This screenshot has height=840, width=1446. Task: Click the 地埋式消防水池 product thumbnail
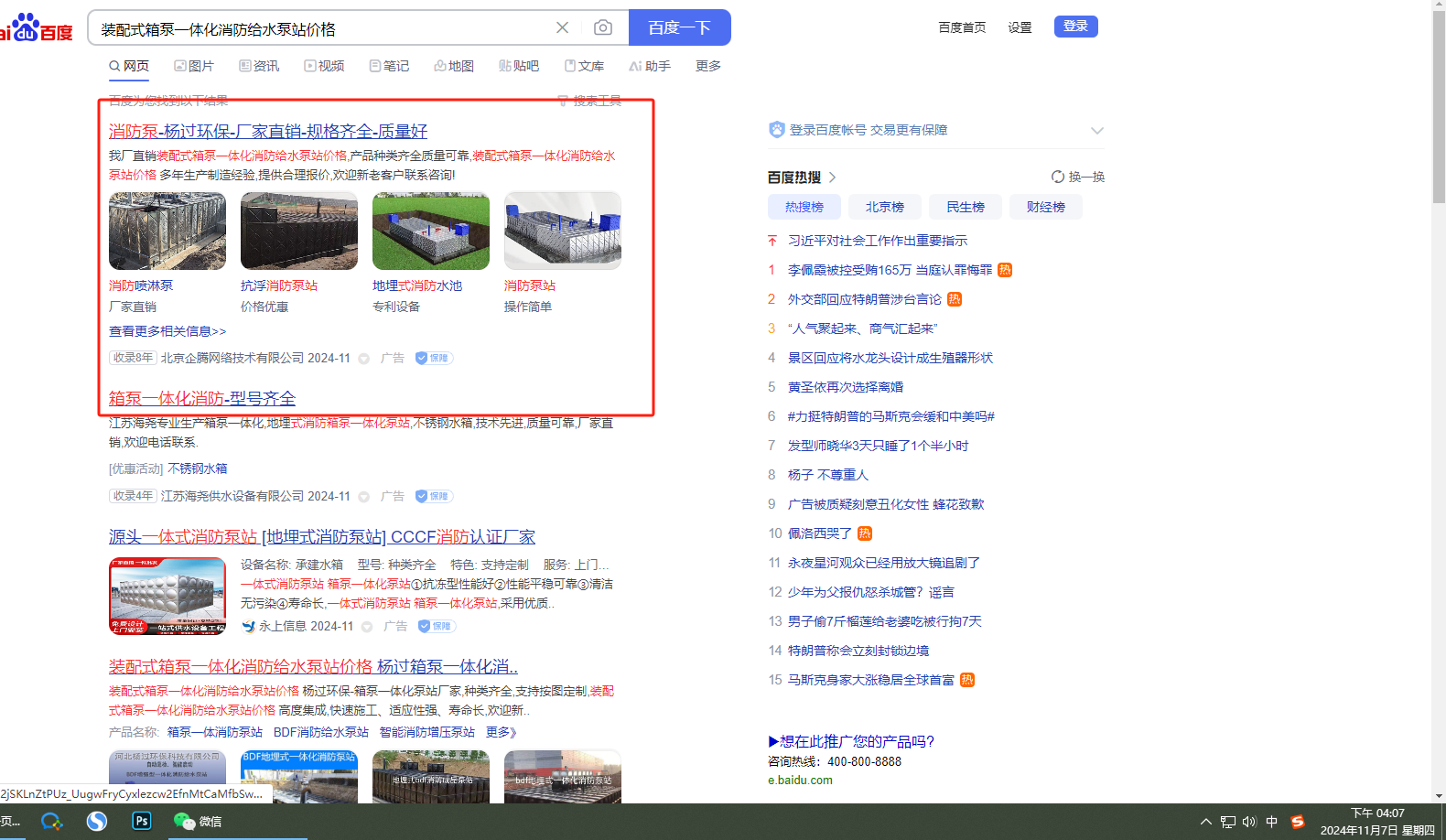pos(430,231)
